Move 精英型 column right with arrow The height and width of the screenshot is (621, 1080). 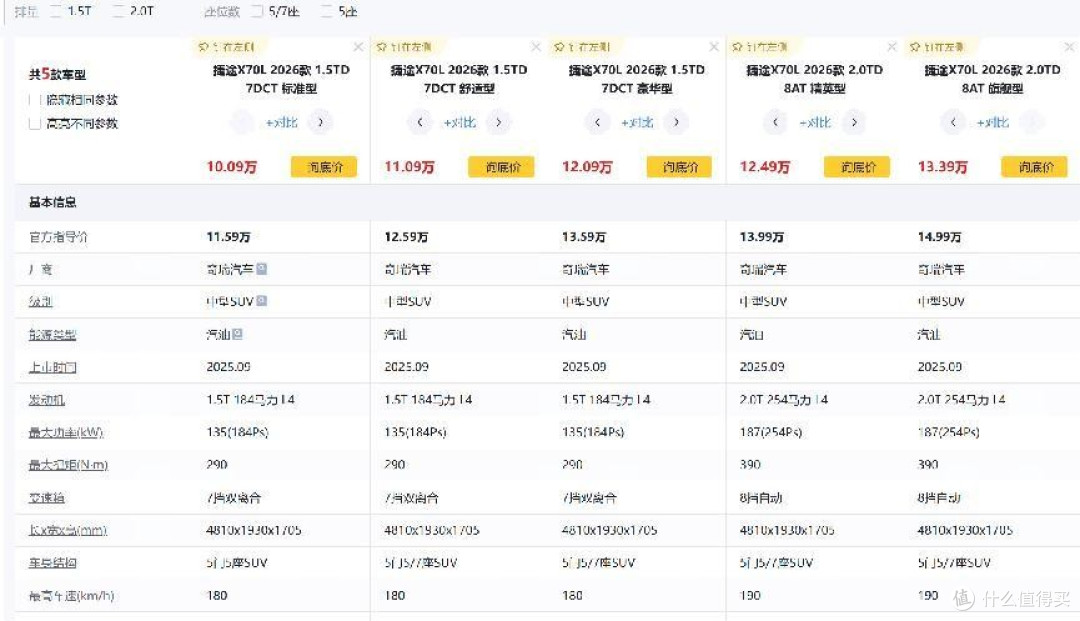click(853, 123)
